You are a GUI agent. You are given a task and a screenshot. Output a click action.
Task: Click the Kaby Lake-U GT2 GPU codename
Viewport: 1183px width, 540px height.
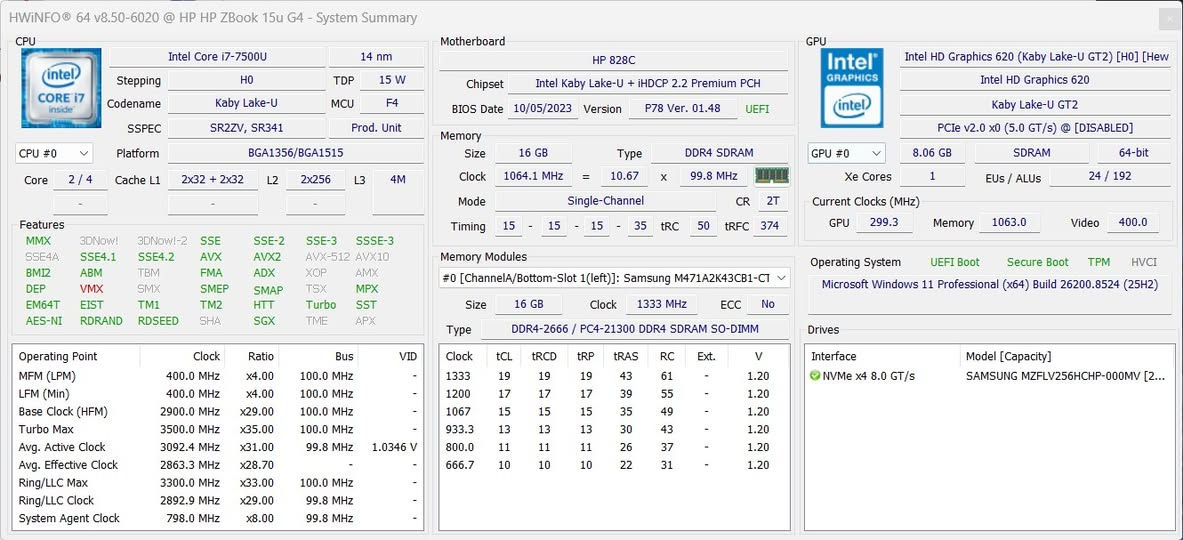pyautogui.click(x=1034, y=104)
